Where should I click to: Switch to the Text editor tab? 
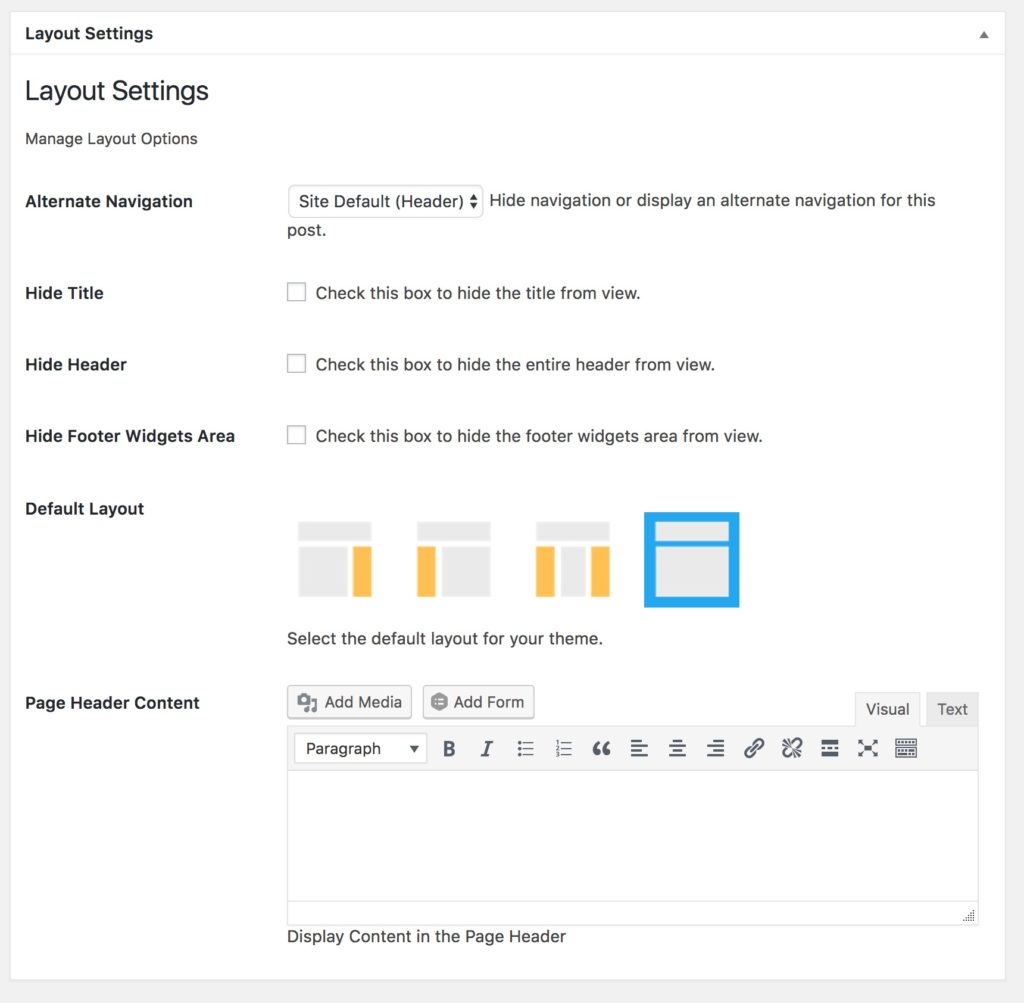[952, 709]
